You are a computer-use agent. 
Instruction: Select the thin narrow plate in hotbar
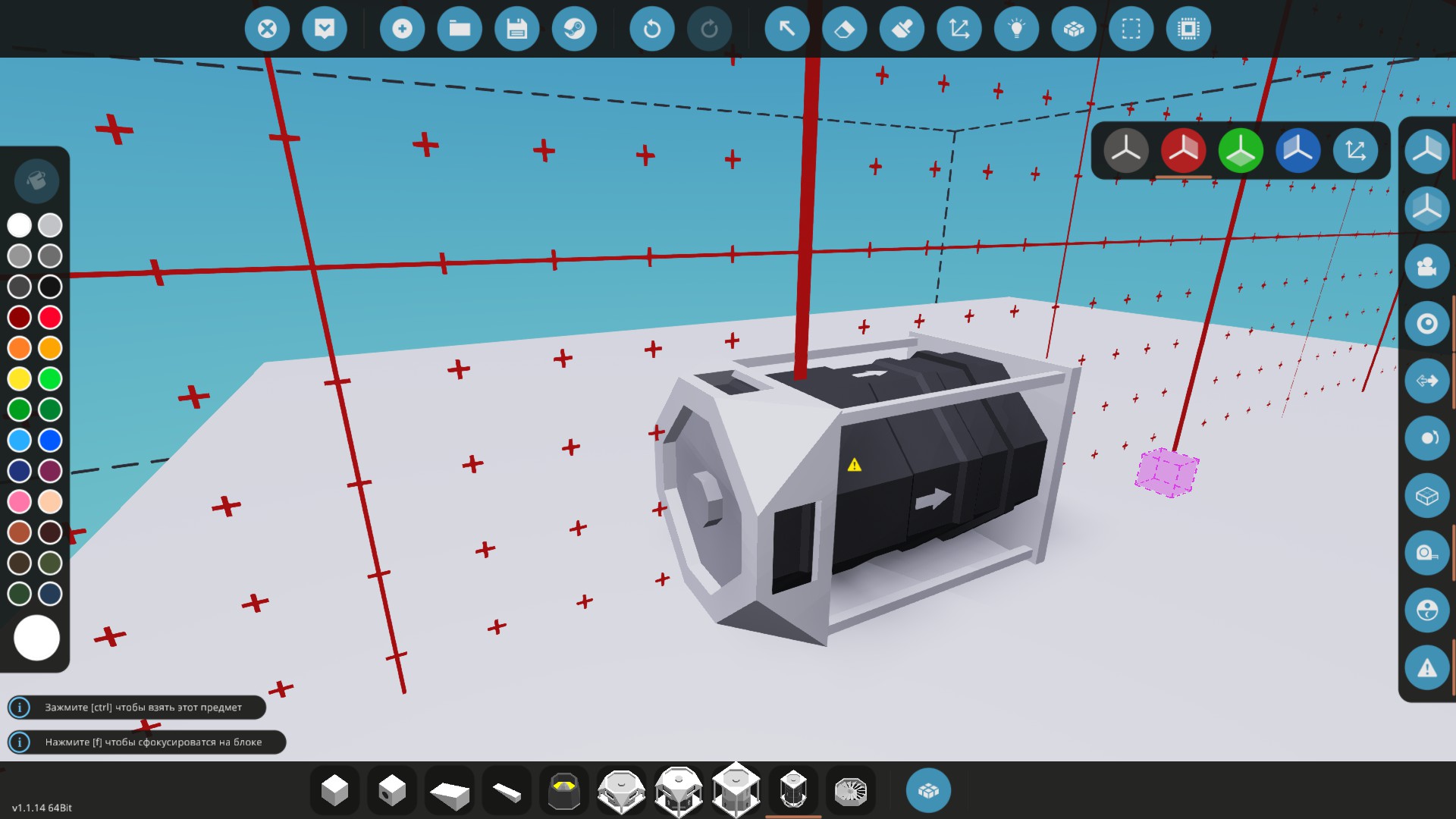tap(507, 791)
